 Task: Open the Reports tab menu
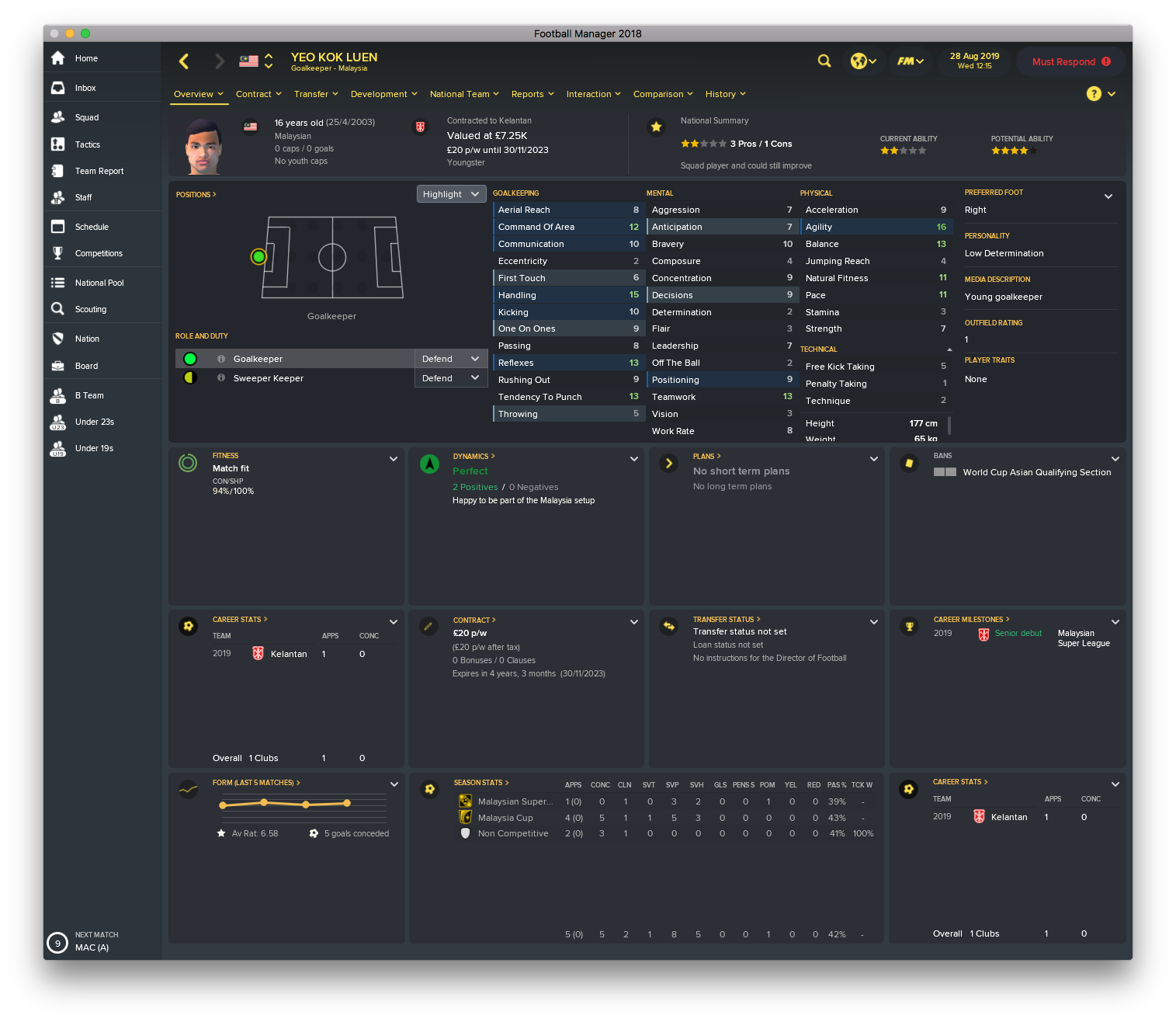(x=532, y=94)
